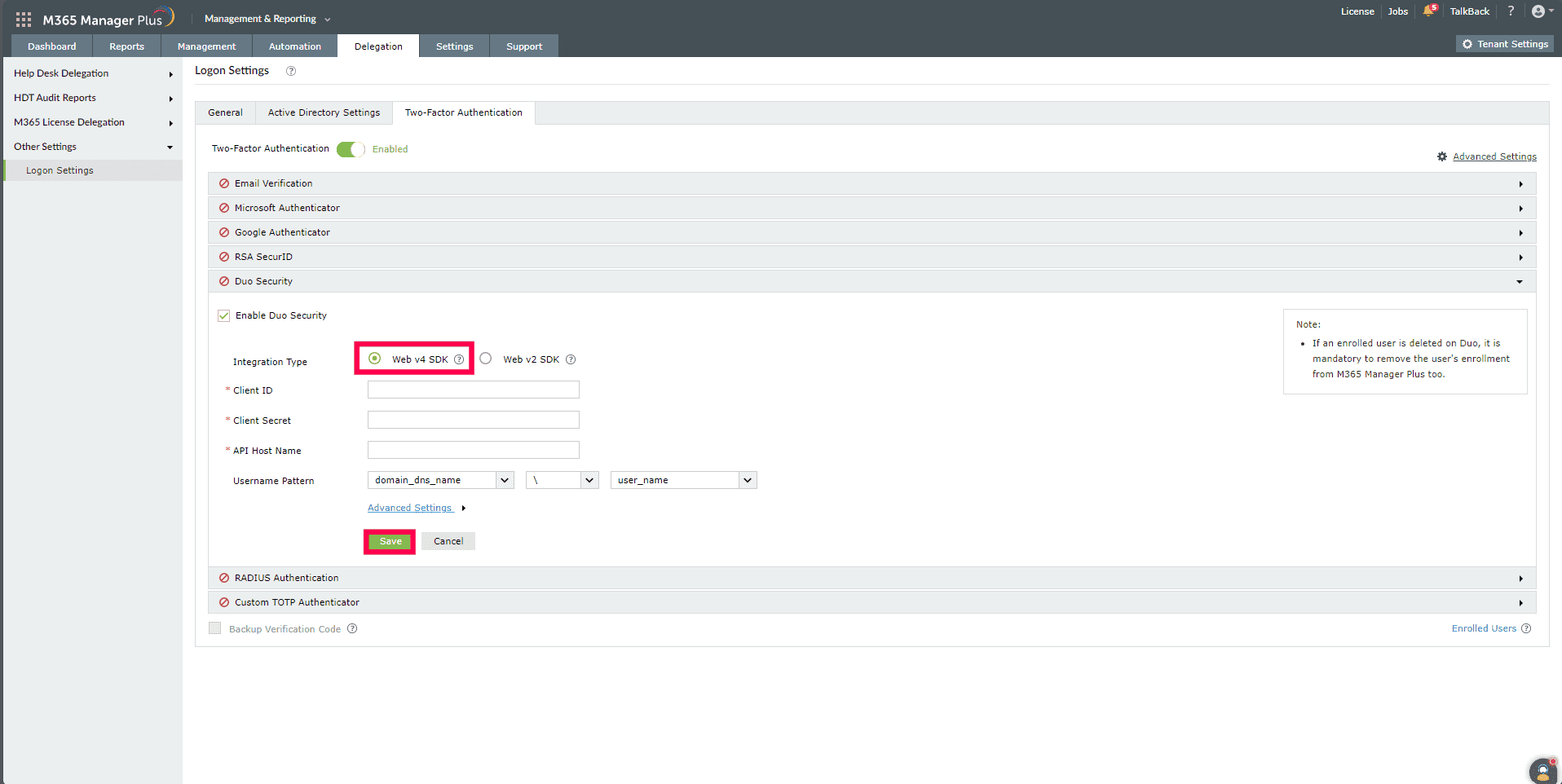Switch to the Support tab
The image size is (1562, 784).
pos(524,46)
